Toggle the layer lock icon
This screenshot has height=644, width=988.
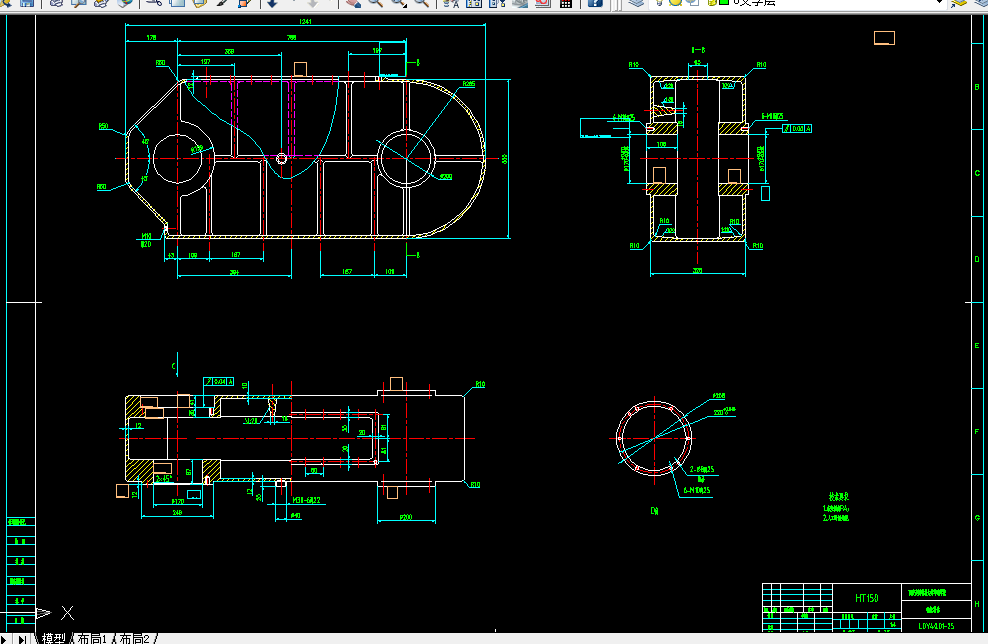coord(710,3)
